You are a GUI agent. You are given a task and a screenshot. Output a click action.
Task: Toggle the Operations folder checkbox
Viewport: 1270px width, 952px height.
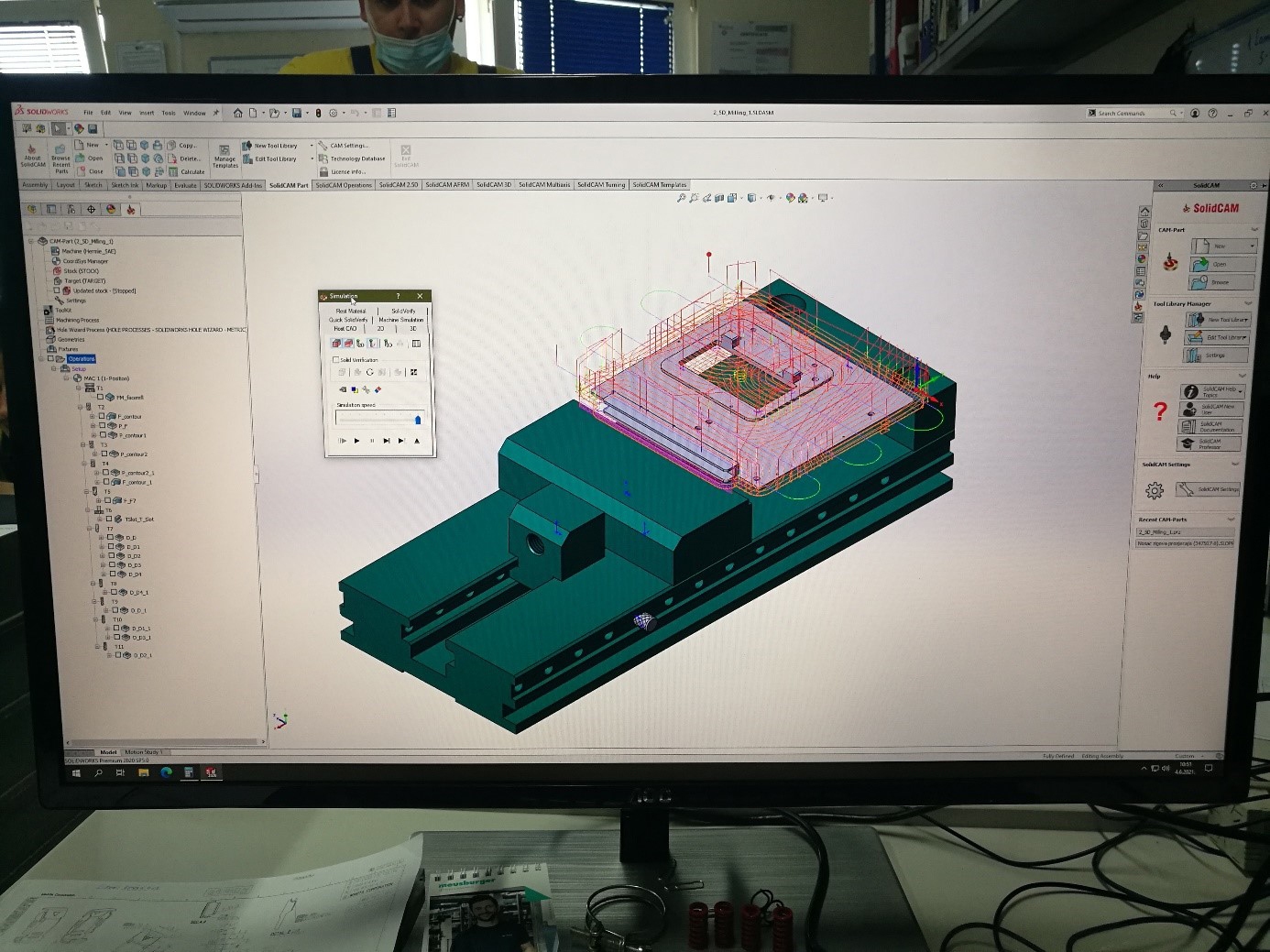(x=51, y=358)
